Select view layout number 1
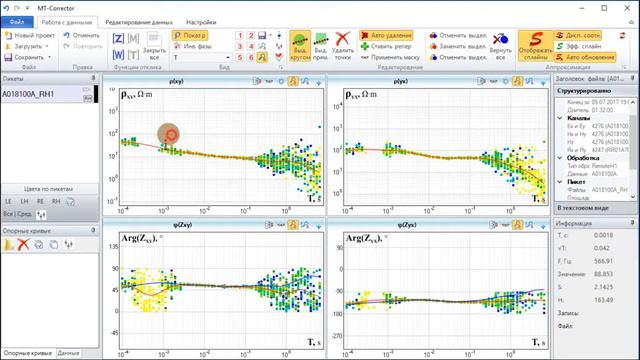 click(240, 36)
